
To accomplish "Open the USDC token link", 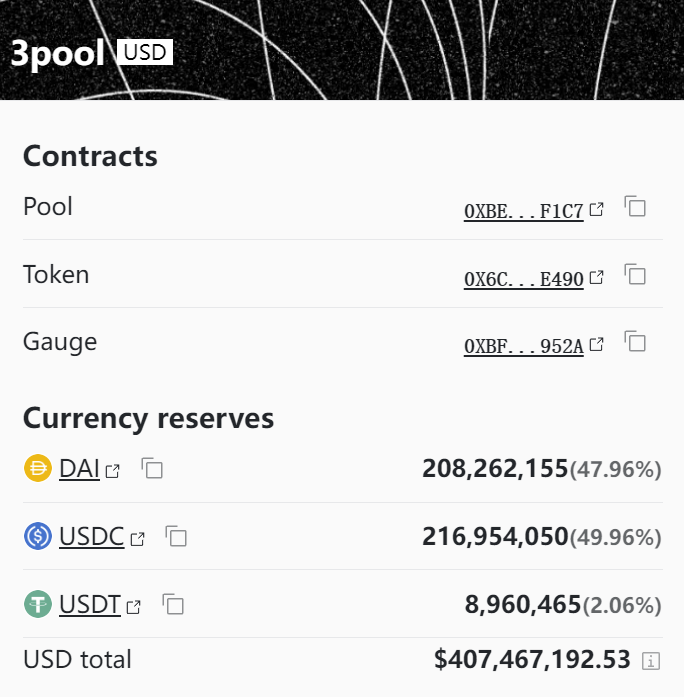I will pos(92,537).
